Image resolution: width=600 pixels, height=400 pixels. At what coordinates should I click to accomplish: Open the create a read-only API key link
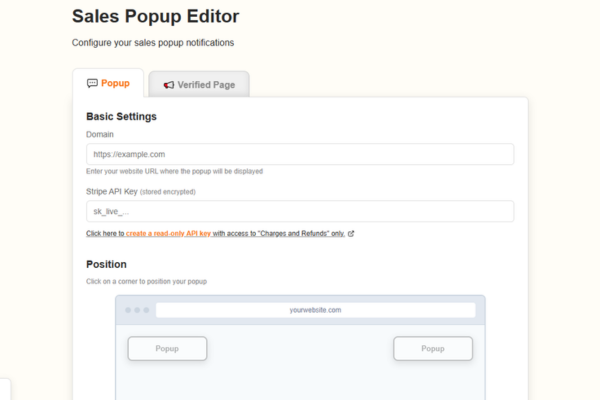168,233
